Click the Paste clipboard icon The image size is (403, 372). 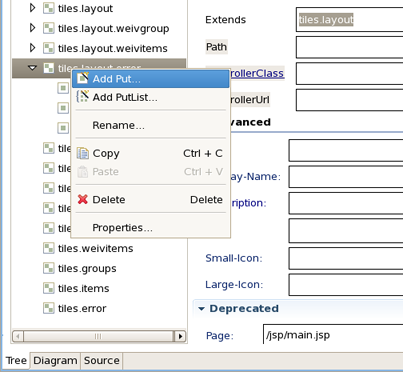click(83, 172)
